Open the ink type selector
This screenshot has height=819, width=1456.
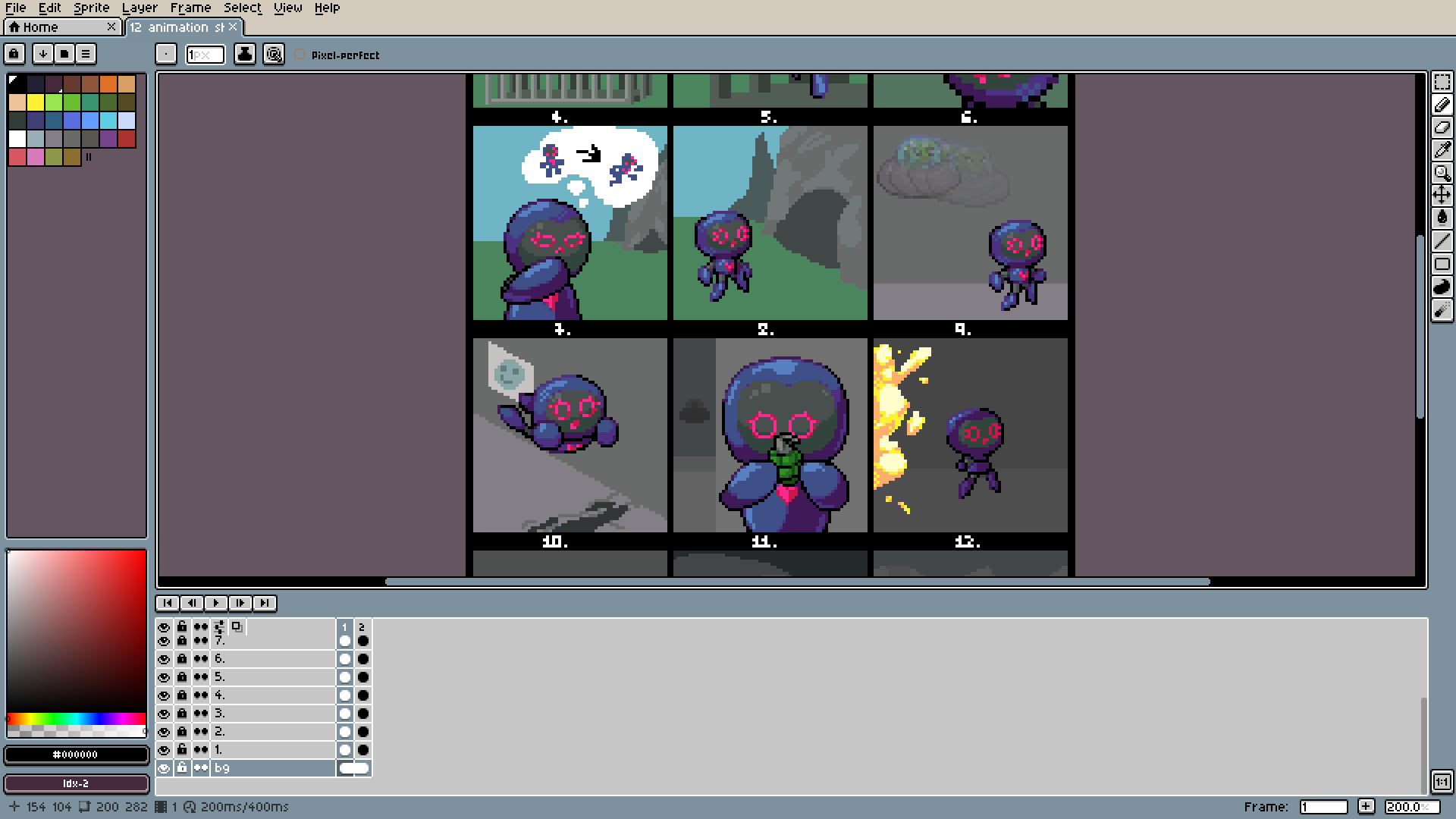click(245, 54)
